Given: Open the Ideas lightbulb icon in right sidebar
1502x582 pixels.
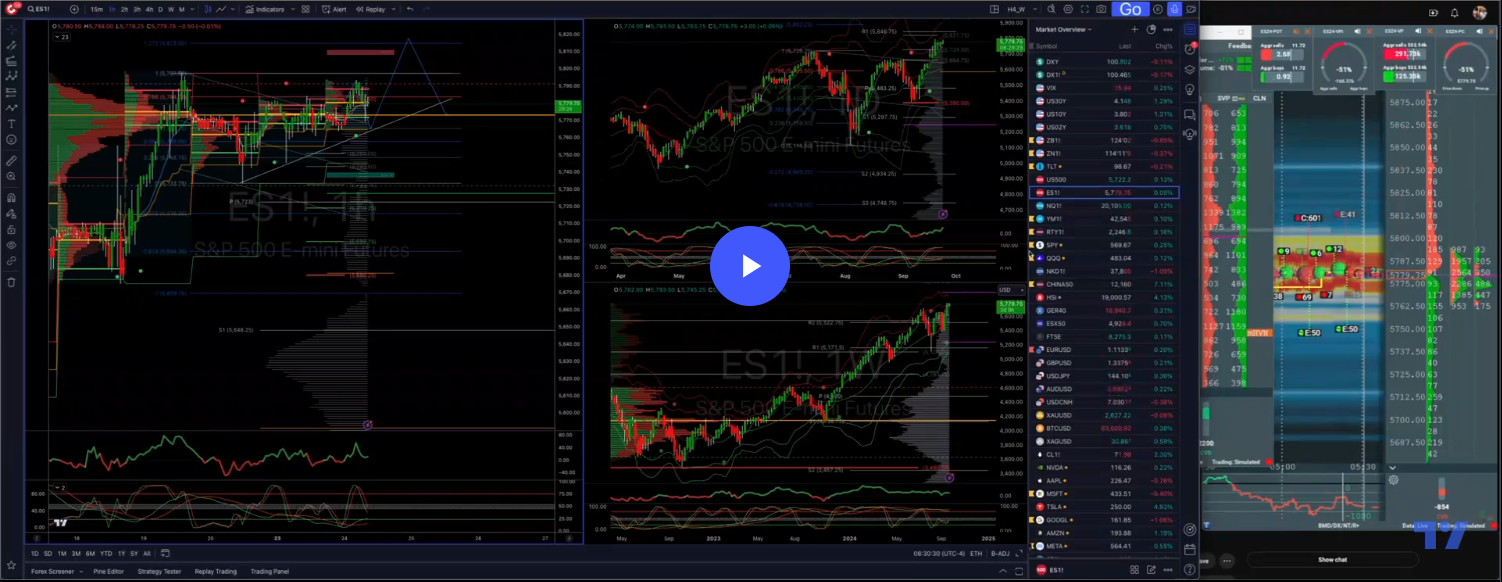Looking at the screenshot, I should click(x=1190, y=89).
